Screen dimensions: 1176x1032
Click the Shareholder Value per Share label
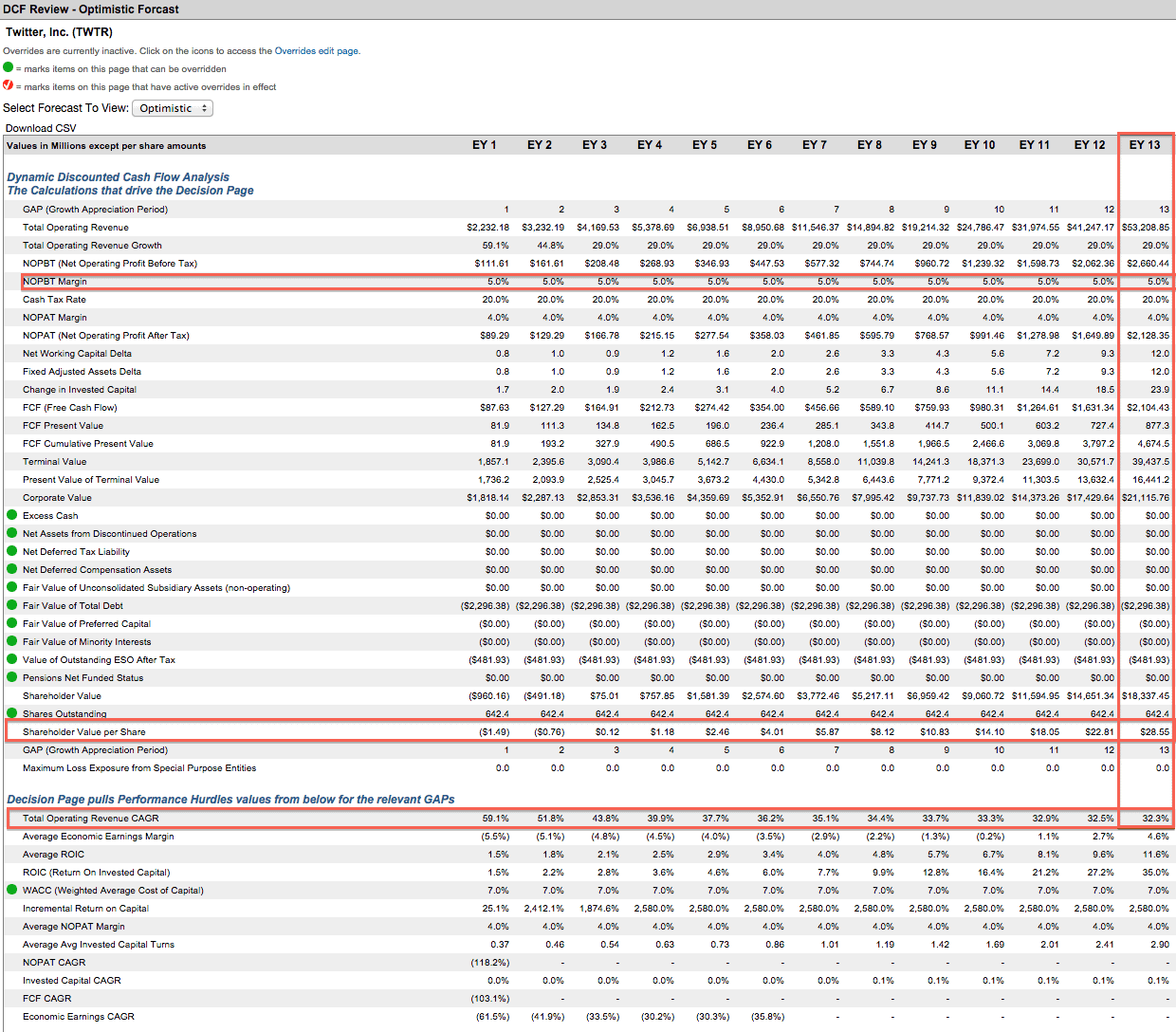tap(84, 732)
